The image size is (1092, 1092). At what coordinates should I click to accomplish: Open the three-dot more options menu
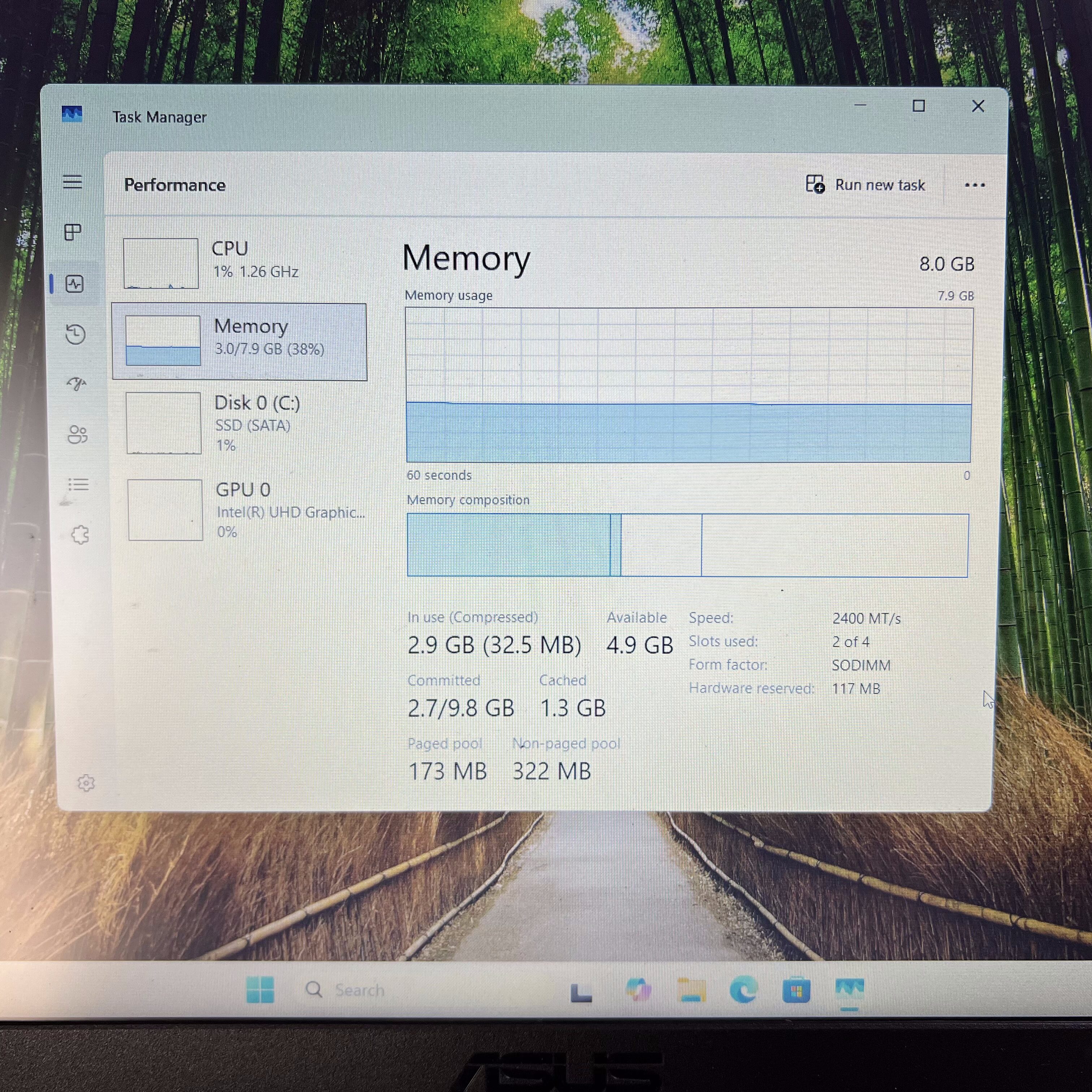click(975, 185)
